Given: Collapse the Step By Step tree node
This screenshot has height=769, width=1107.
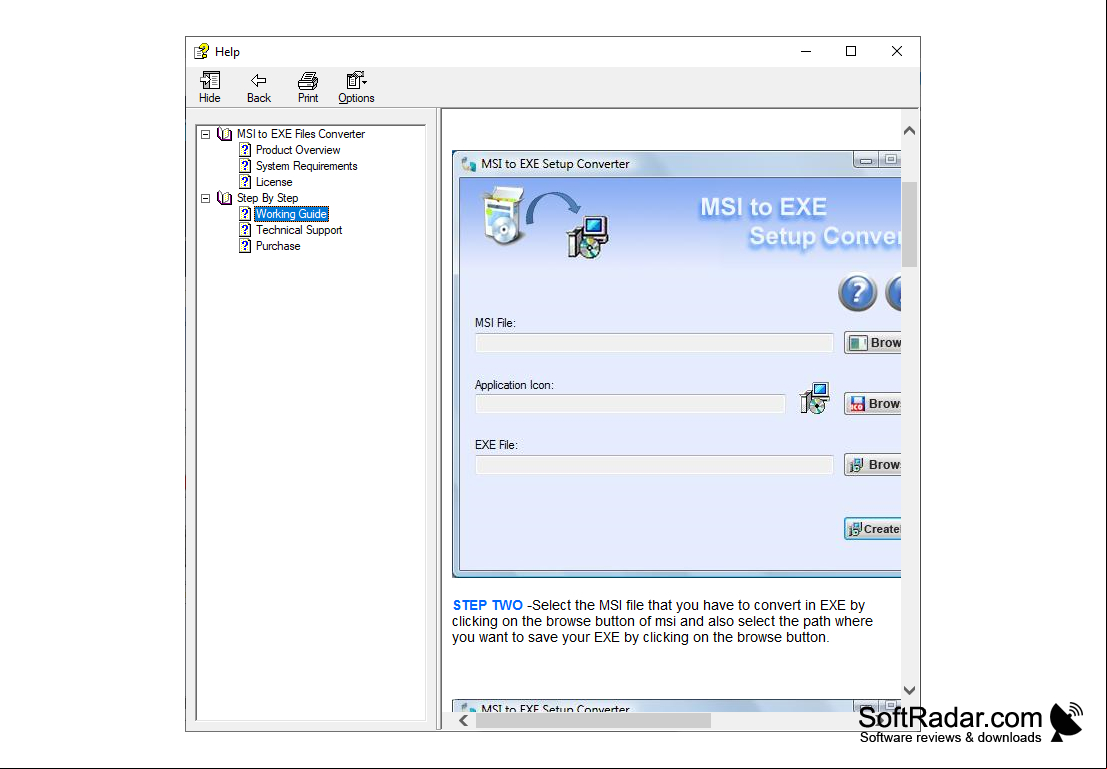Looking at the screenshot, I should tap(205, 198).
